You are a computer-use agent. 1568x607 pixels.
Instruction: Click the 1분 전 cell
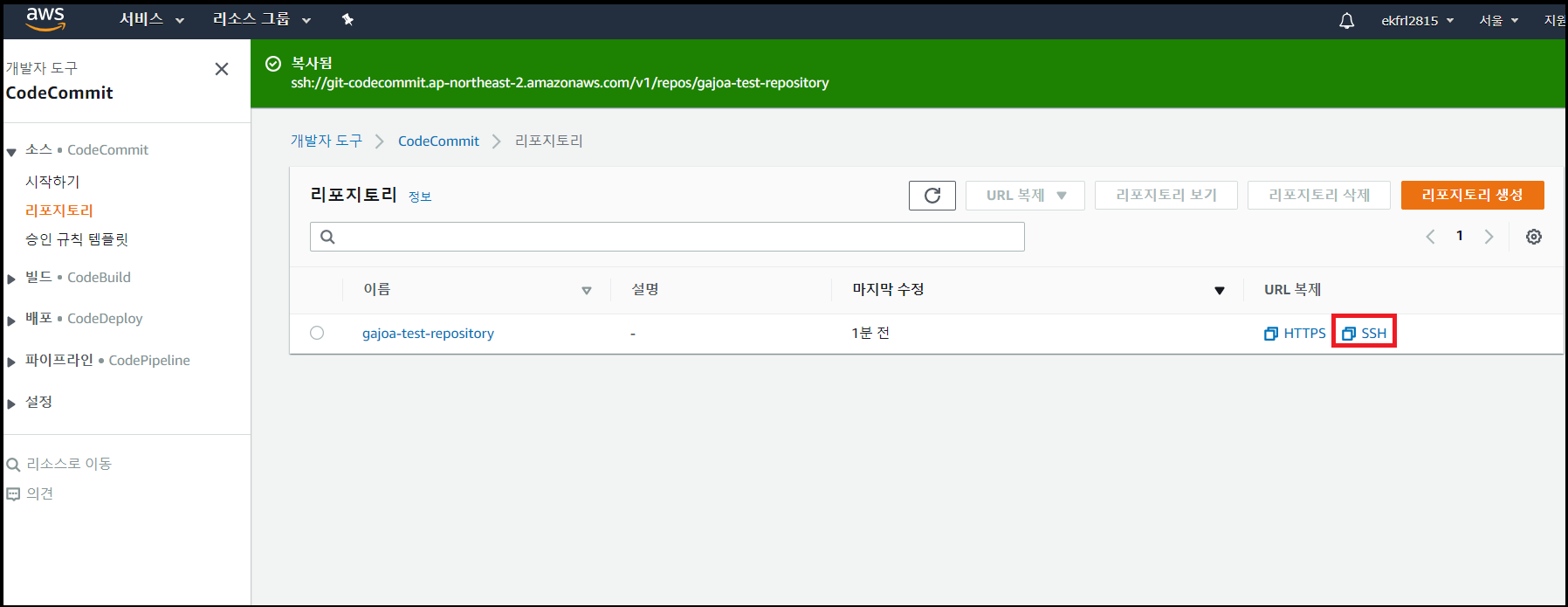point(870,333)
